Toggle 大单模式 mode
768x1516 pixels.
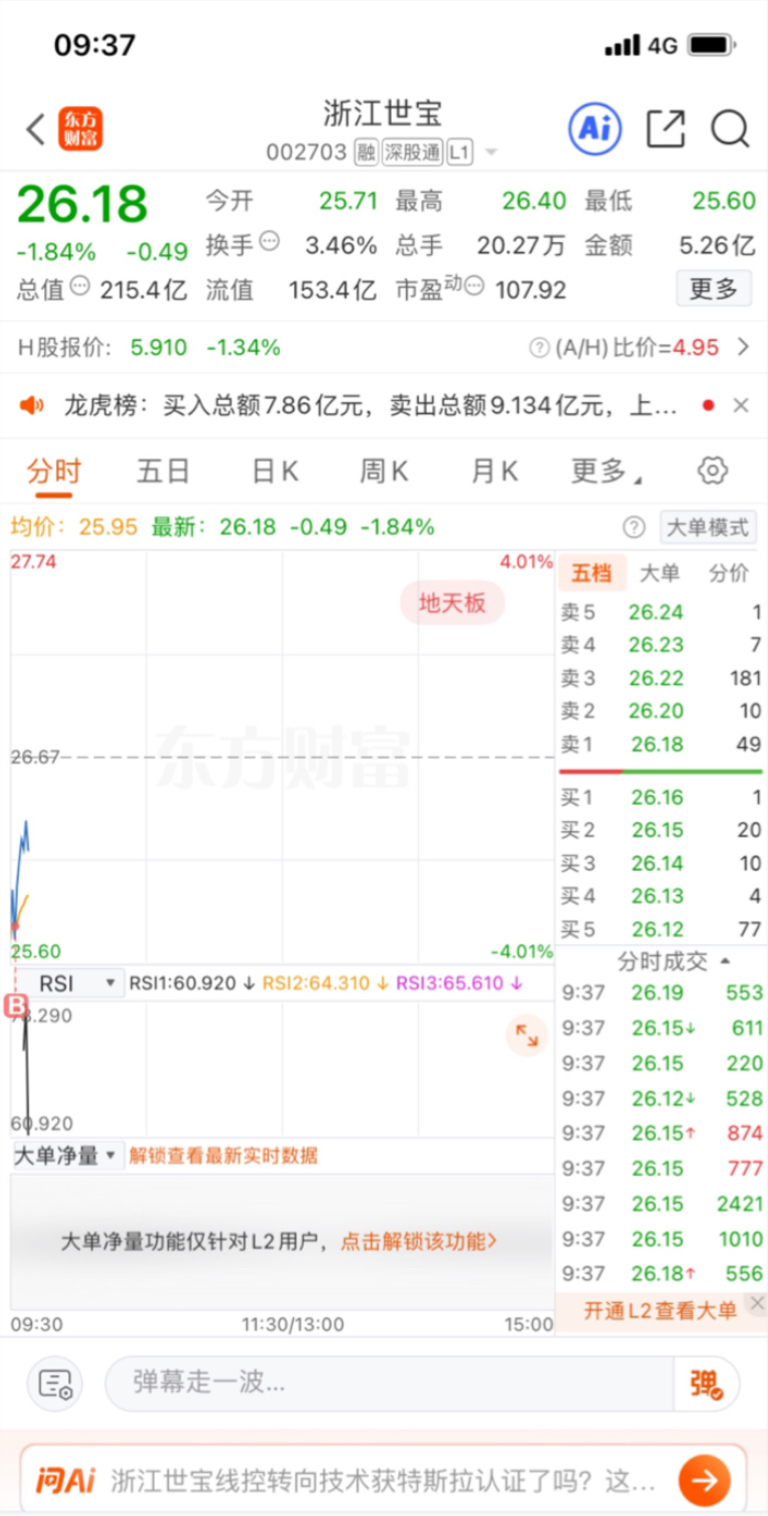tap(708, 527)
